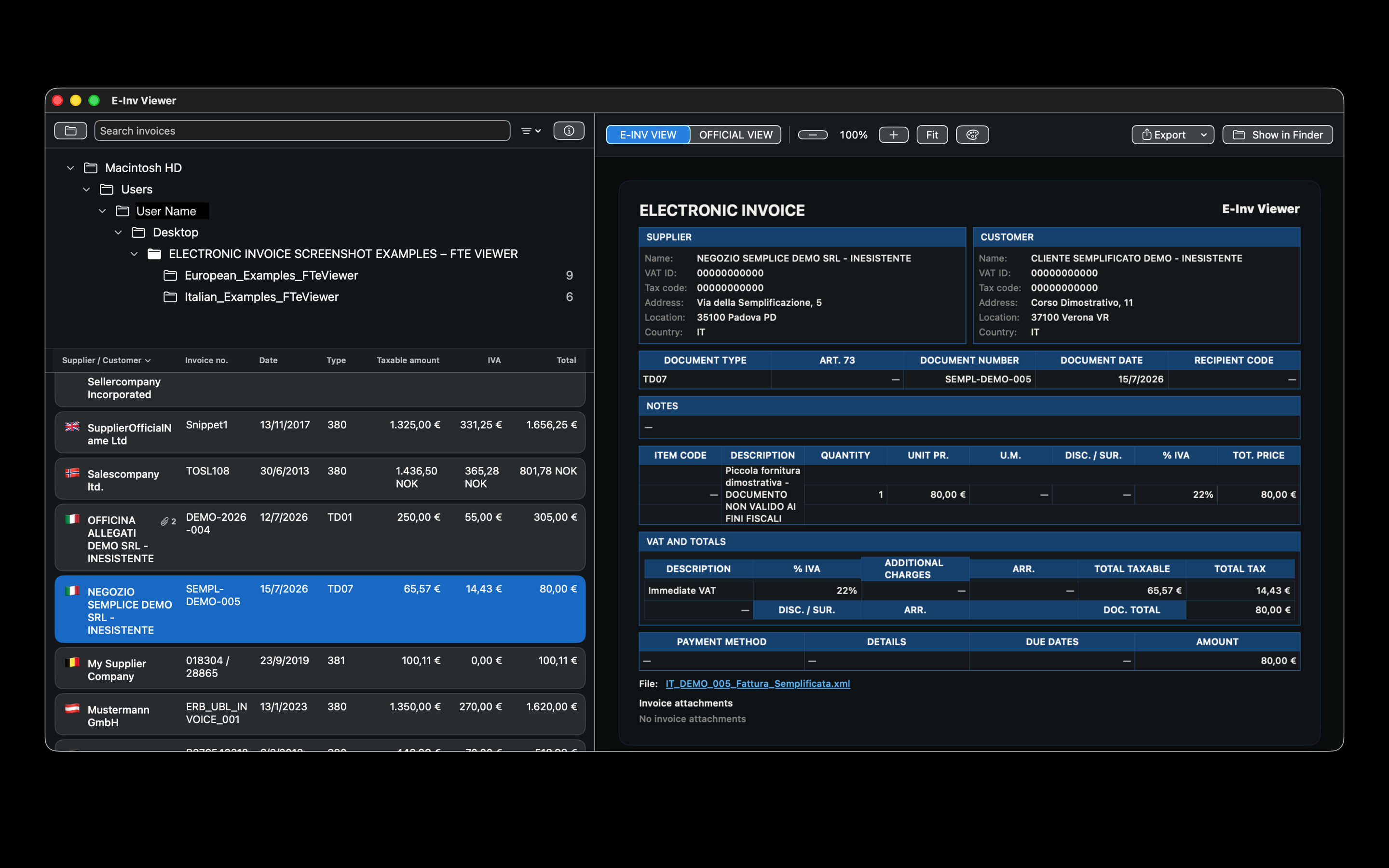
Task: Click the UK flag icon on Snippet1 row
Action: [x=72, y=427]
